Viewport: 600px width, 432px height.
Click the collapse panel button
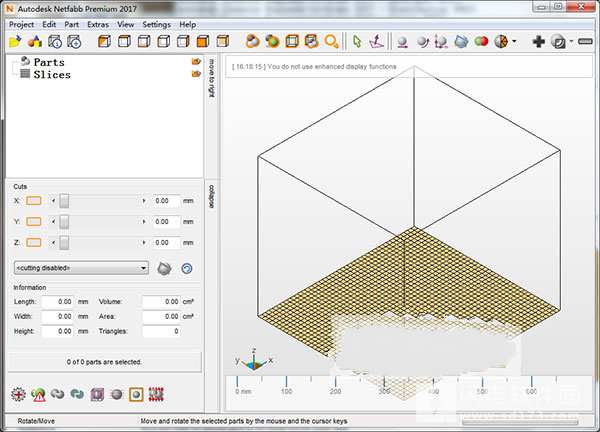click(212, 196)
